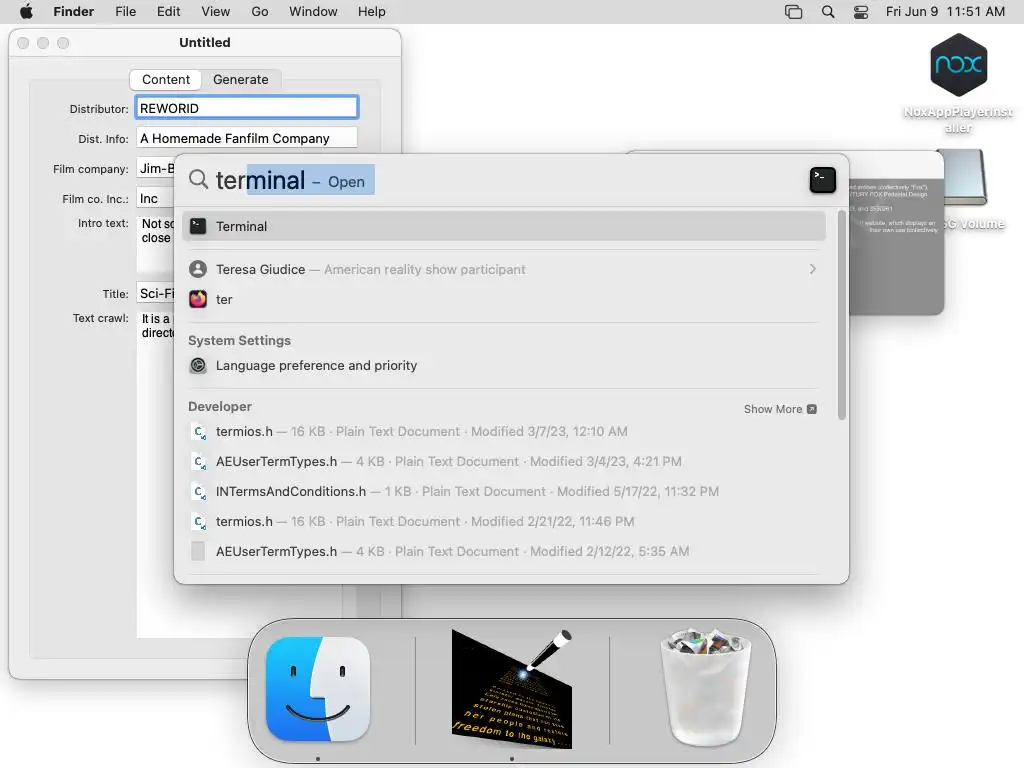This screenshot has width=1024, height=768.
Task: Click the person icon beside Teresa Giudice
Action: tap(198, 269)
